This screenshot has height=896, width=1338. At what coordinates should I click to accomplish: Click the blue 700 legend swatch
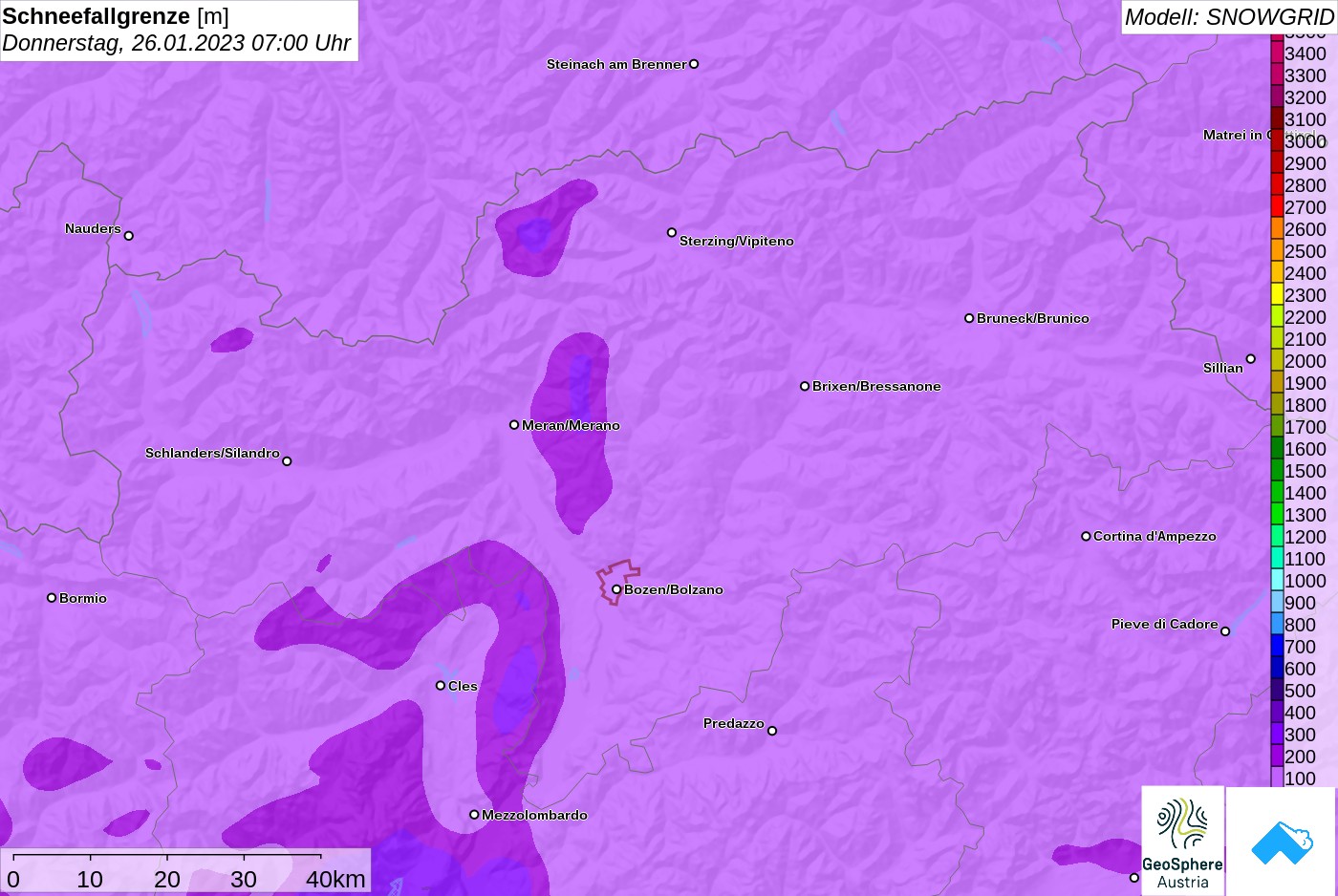click(x=1277, y=647)
